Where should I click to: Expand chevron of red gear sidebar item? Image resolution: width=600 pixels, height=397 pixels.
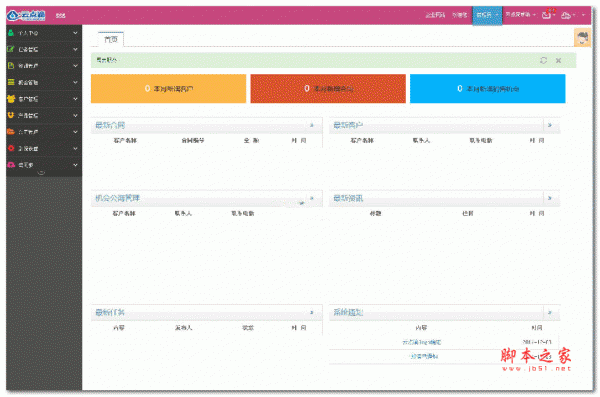pyautogui.click(x=75, y=148)
